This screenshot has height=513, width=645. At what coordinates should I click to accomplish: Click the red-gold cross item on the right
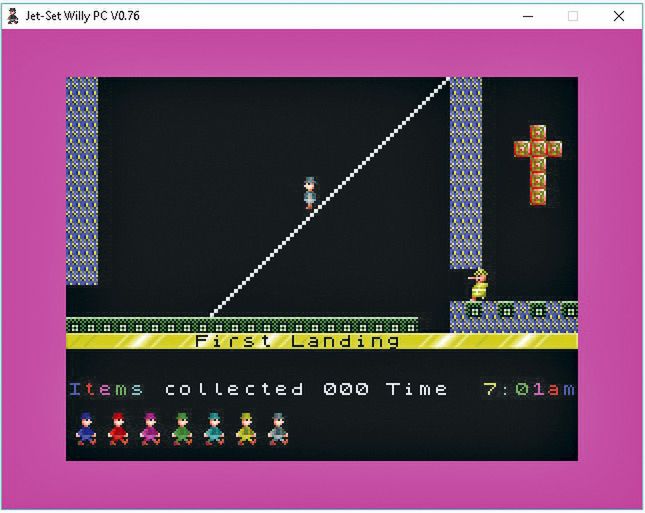point(538,165)
